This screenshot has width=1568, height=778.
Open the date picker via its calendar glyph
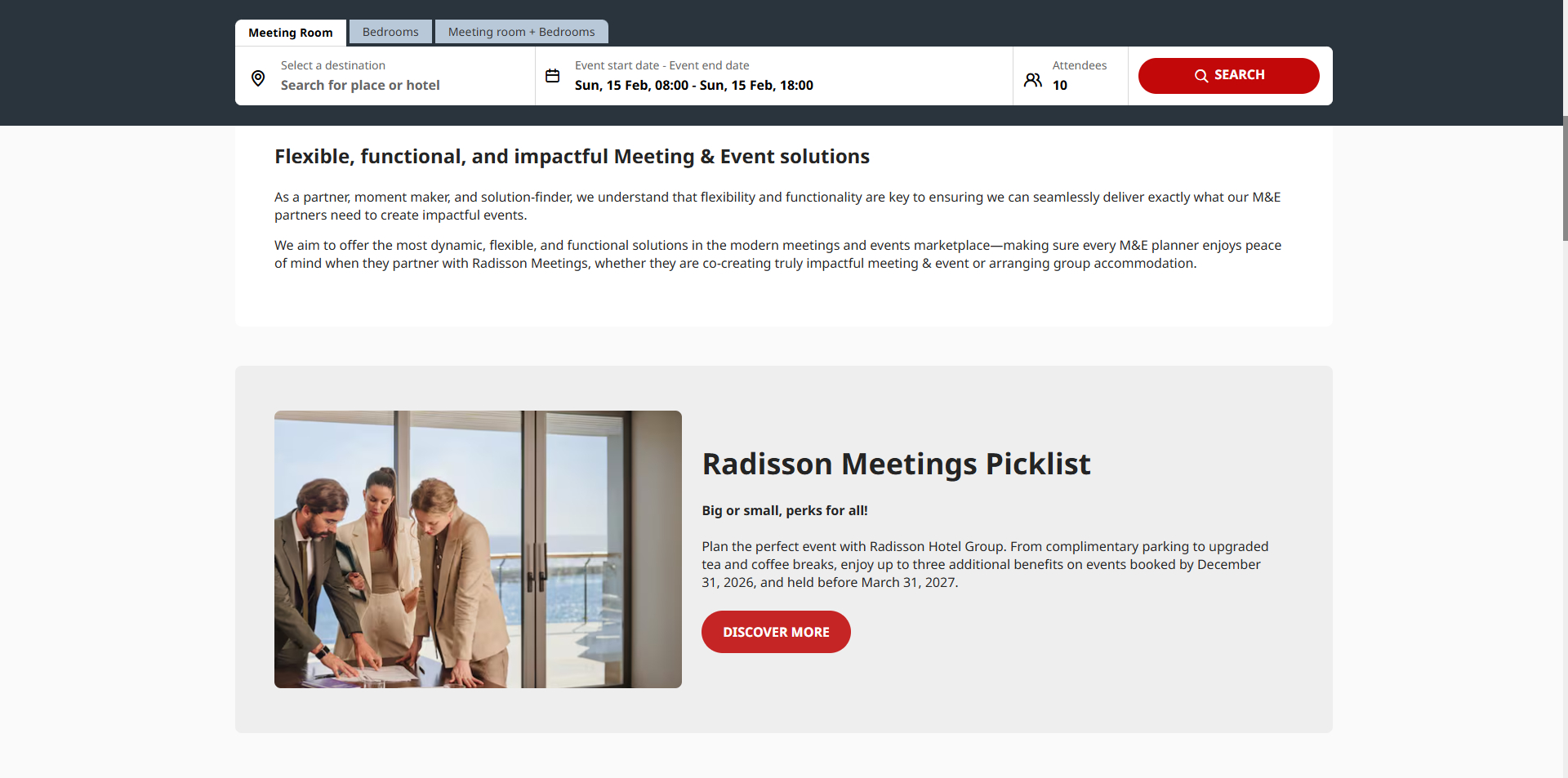[552, 75]
